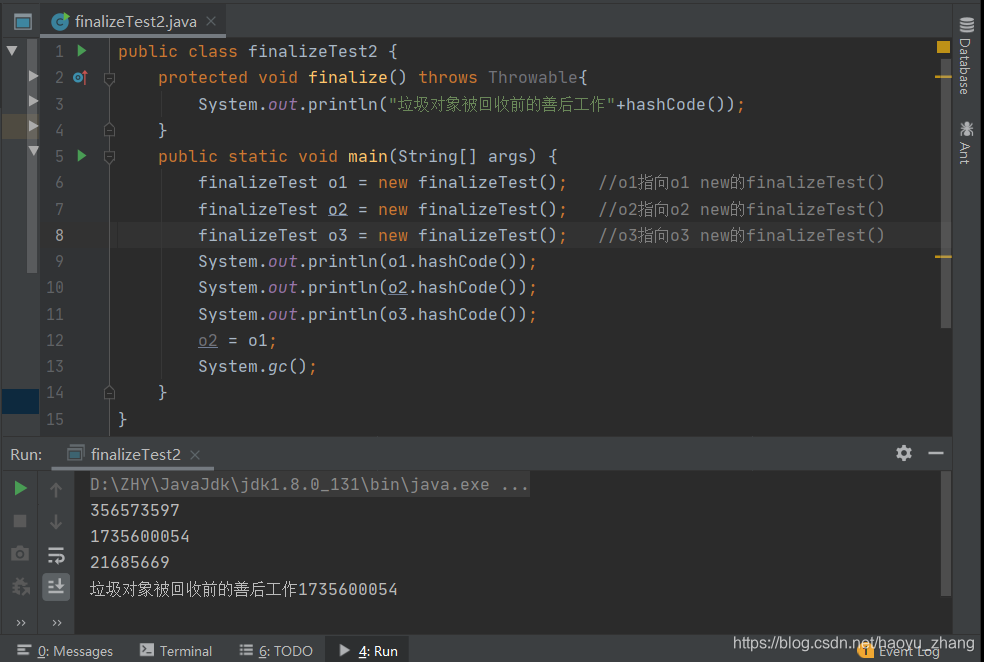Click the o2 = o1 assignment on line 12
Screen dimensions: 984x662
(x=237, y=341)
